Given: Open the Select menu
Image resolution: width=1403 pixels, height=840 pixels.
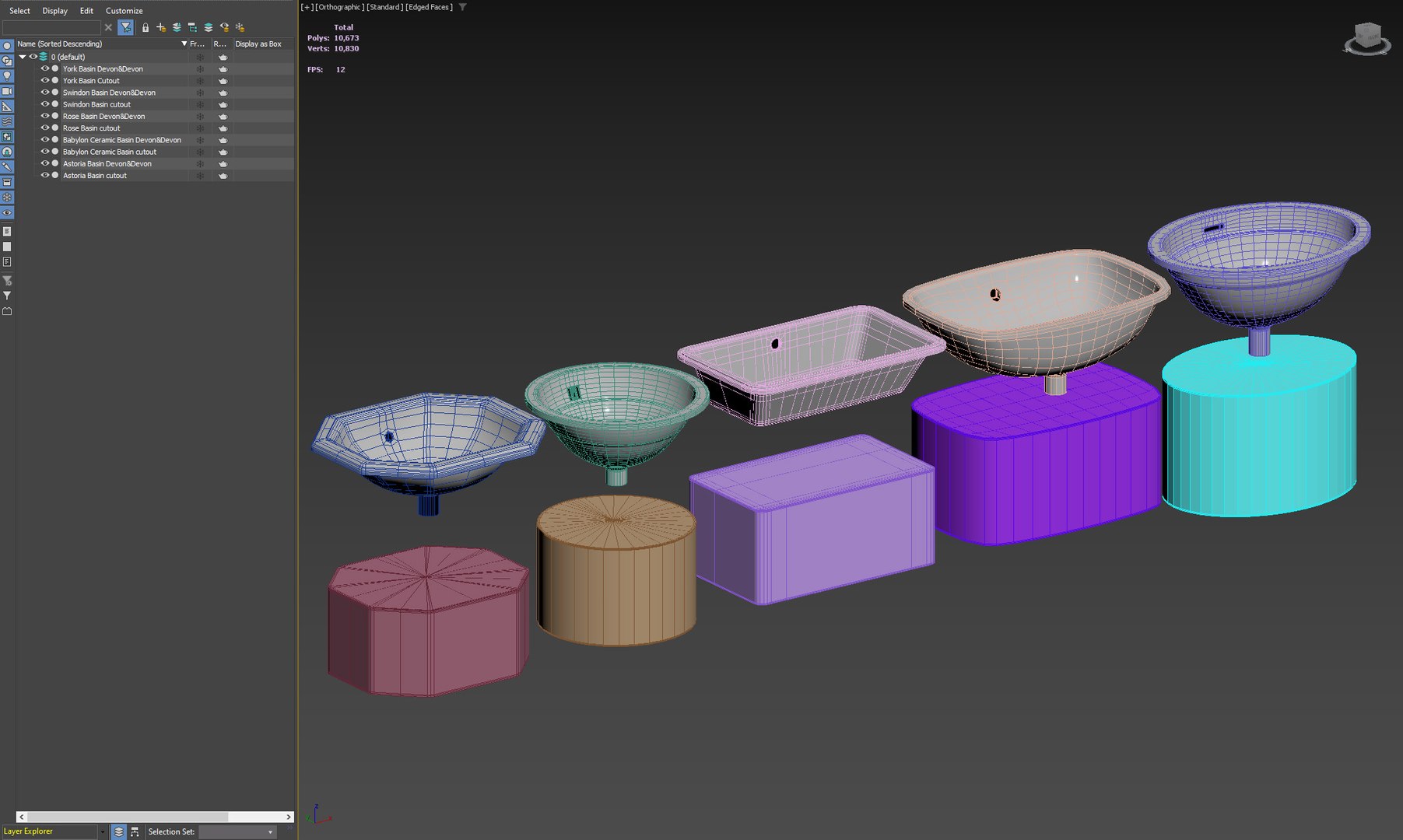Looking at the screenshot, I should coord(19,11).
